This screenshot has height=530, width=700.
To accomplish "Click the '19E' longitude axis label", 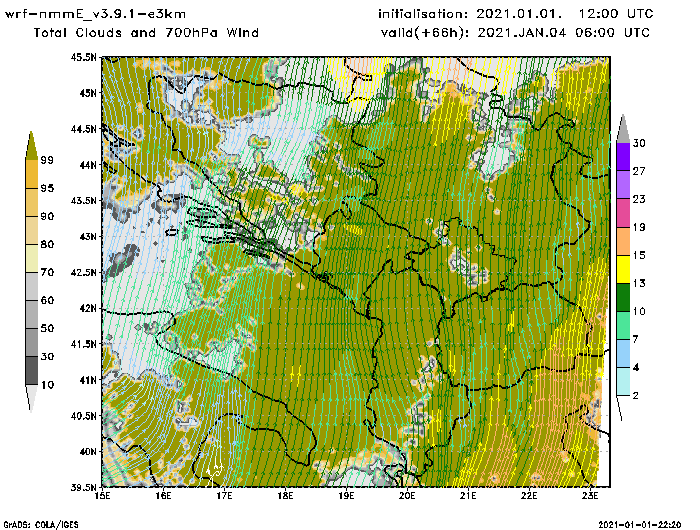I will coord(346,496).
